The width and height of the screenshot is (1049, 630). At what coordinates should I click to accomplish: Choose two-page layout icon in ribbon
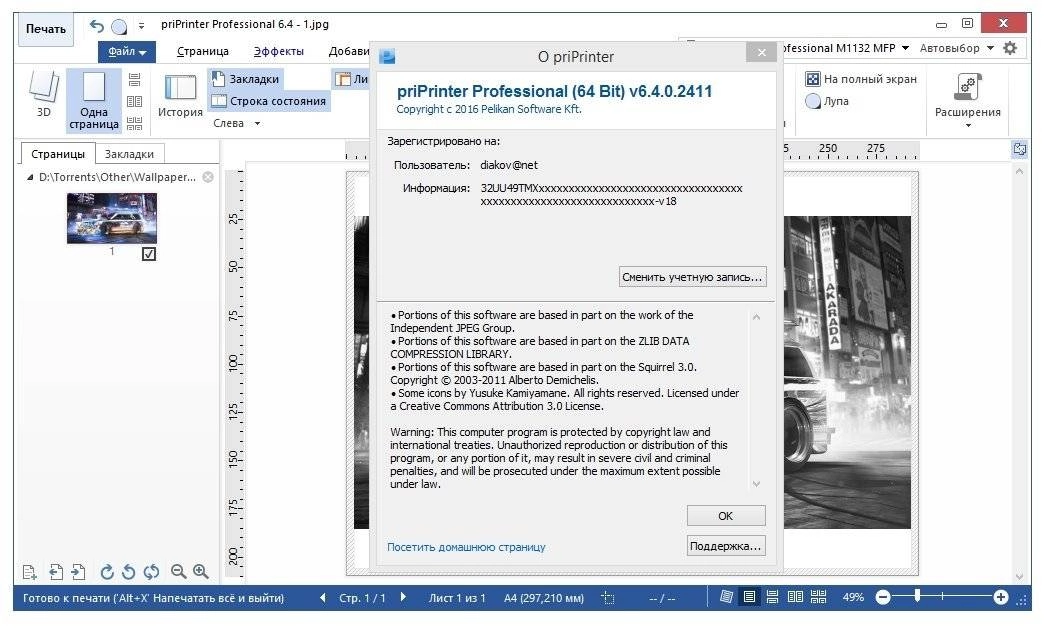click(x=134, y=102)
